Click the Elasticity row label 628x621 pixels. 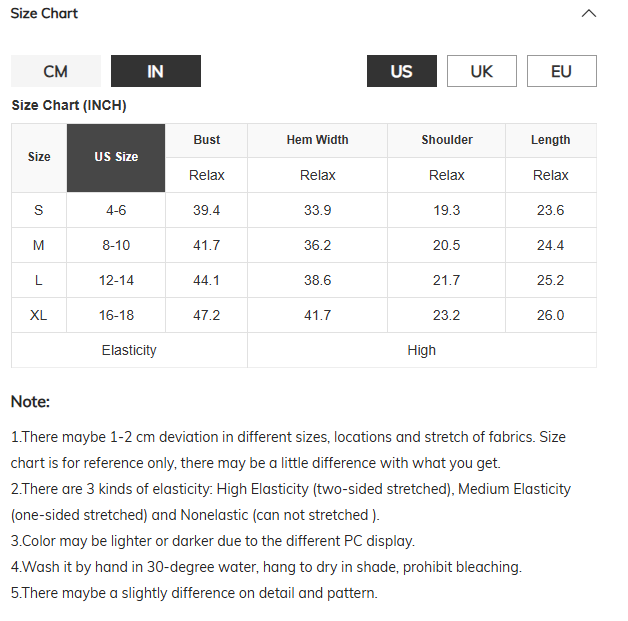click(129, 350)
